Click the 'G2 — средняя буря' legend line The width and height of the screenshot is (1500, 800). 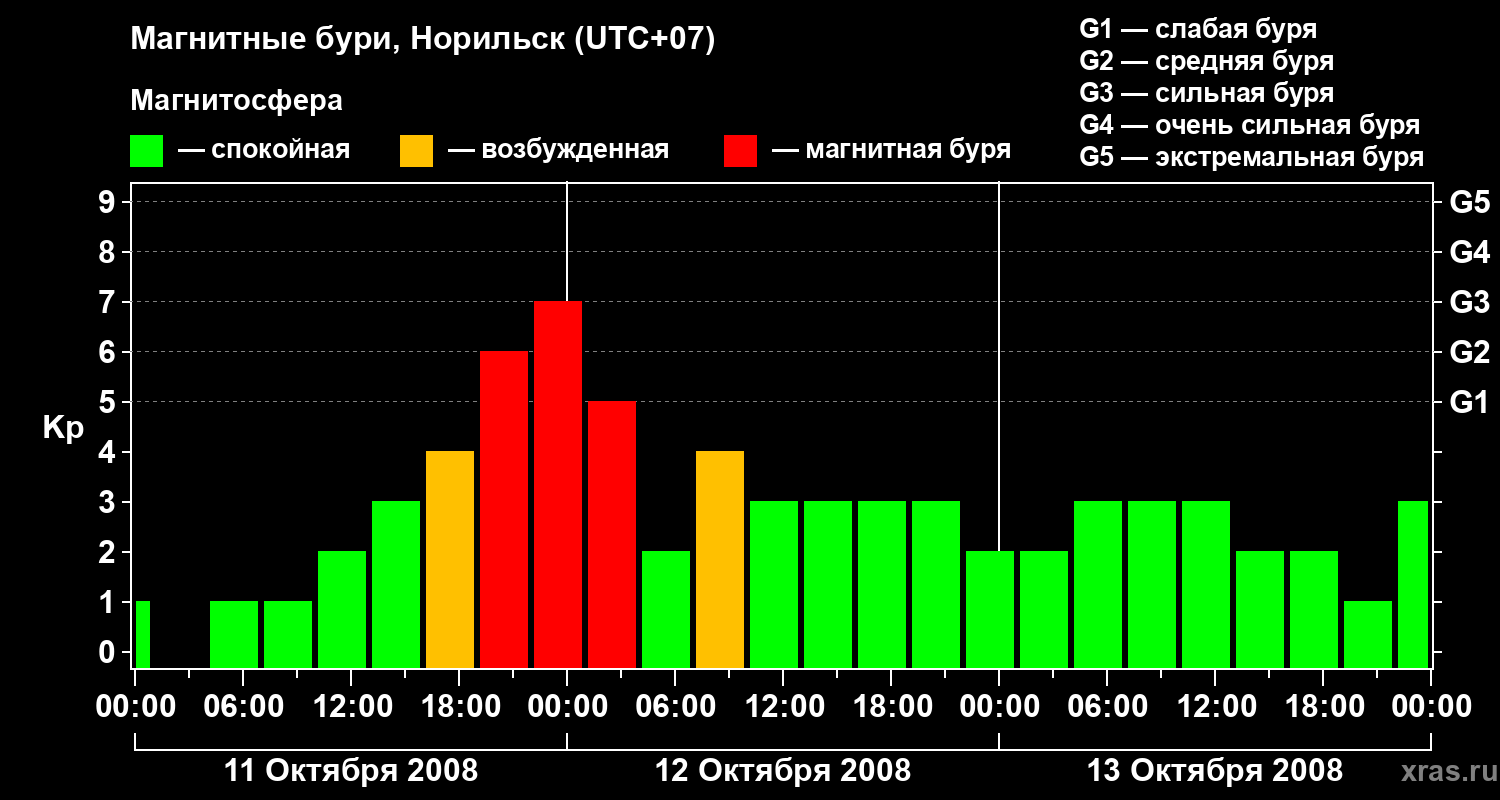pyautogui.click(x=1207, y=61)
